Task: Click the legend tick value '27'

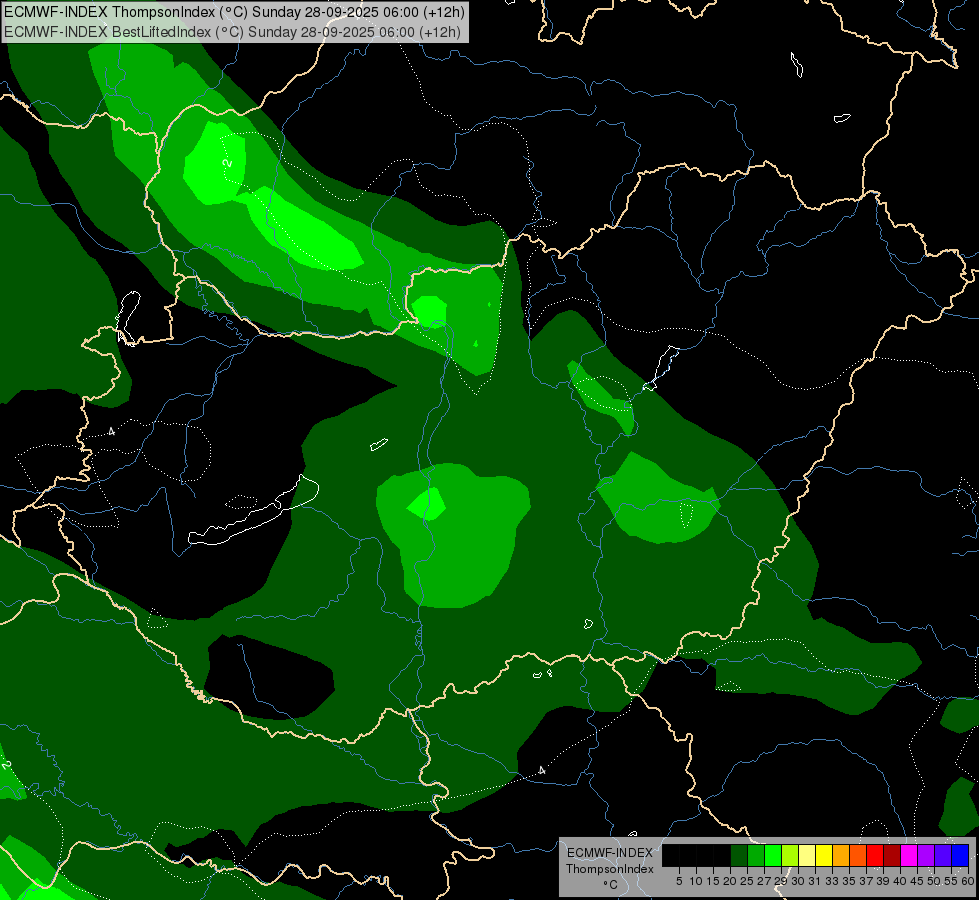Action: (x=764, y=881)
